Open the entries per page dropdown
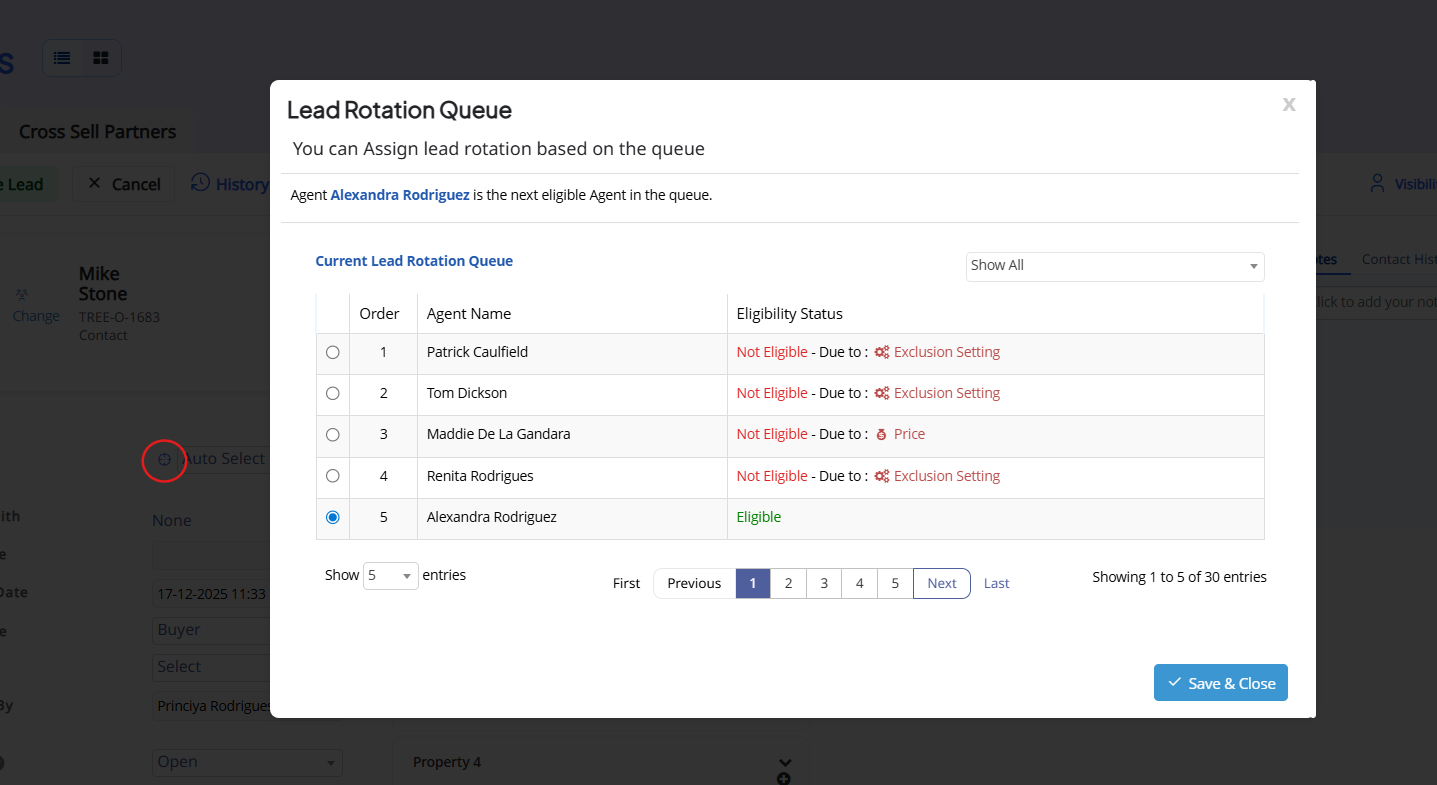 [x=390, y=576]
